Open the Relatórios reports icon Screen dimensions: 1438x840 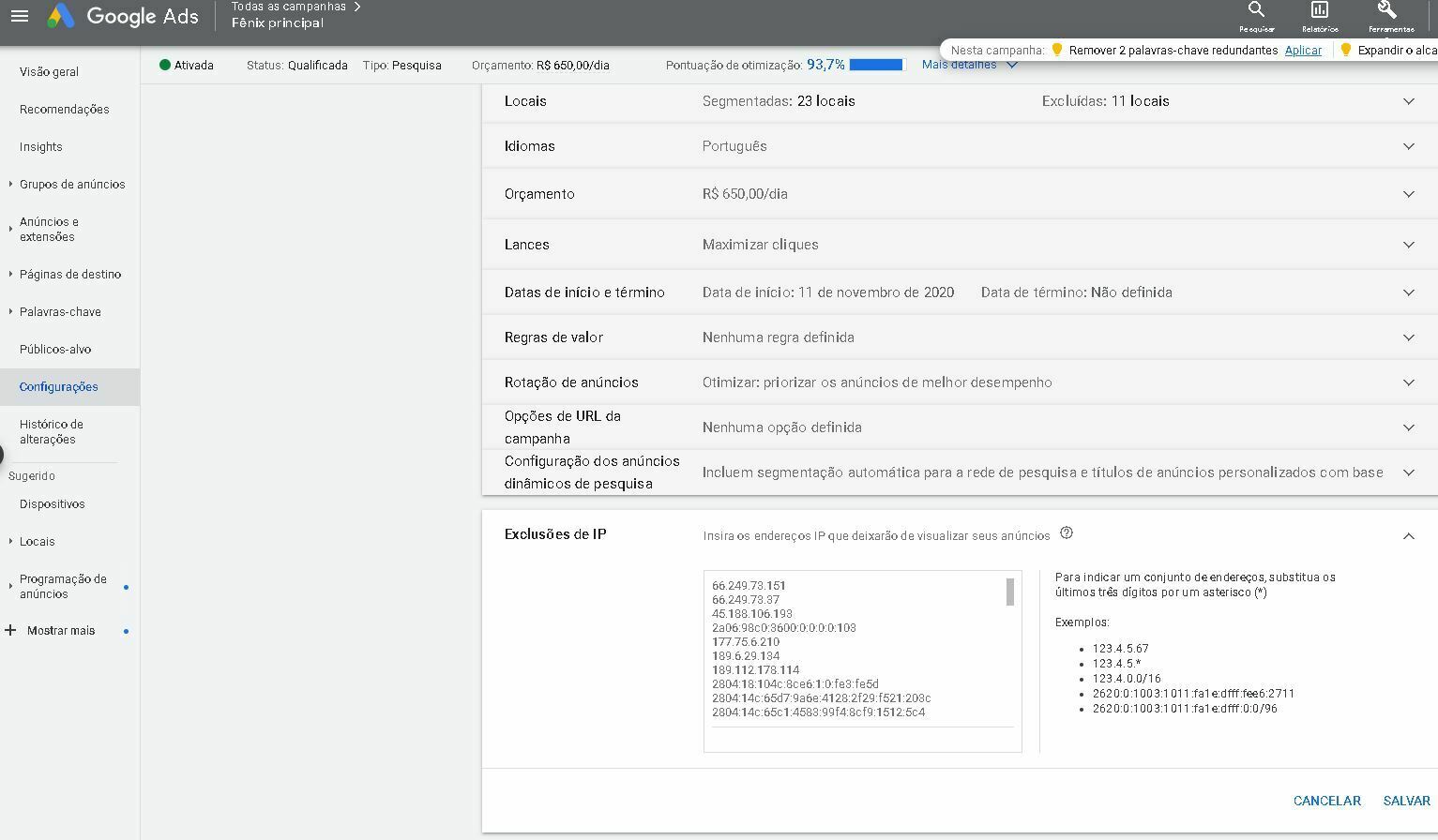1320,17
